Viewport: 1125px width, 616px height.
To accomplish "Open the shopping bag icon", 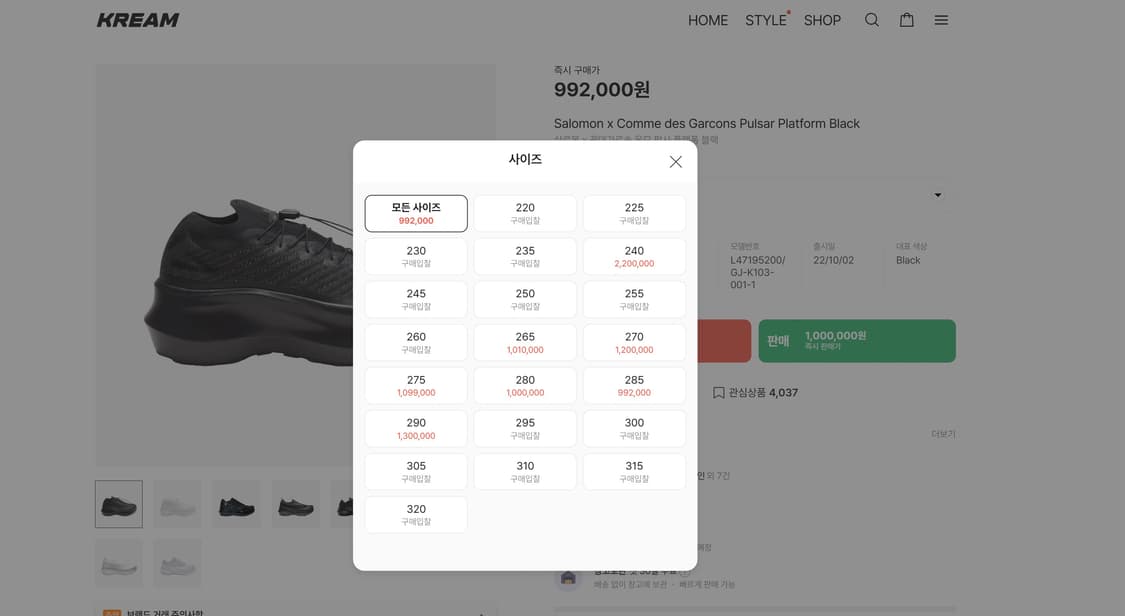I will tap(907, 20).
